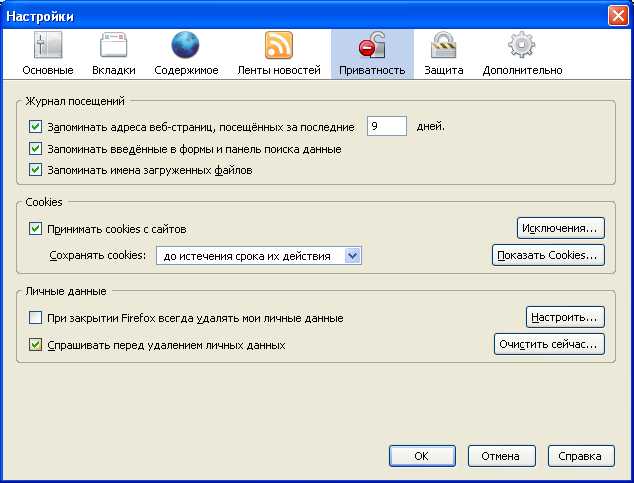Expand the Сохранять cookies dropdown
The image size is (634, 483).
351,256
